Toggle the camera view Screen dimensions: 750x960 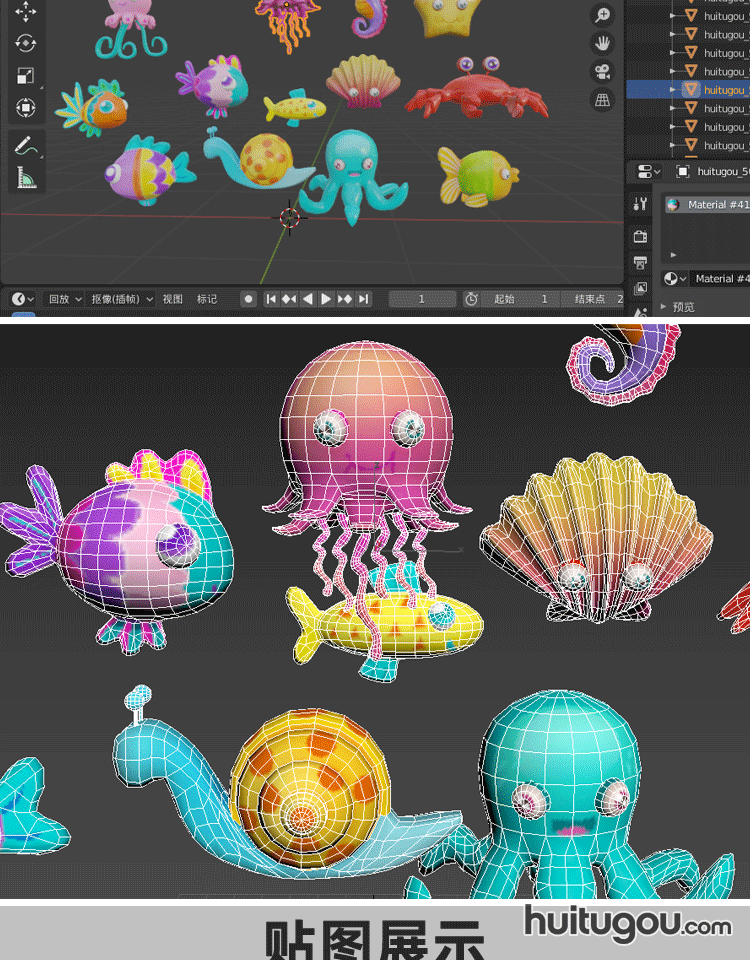coord(602,71)
